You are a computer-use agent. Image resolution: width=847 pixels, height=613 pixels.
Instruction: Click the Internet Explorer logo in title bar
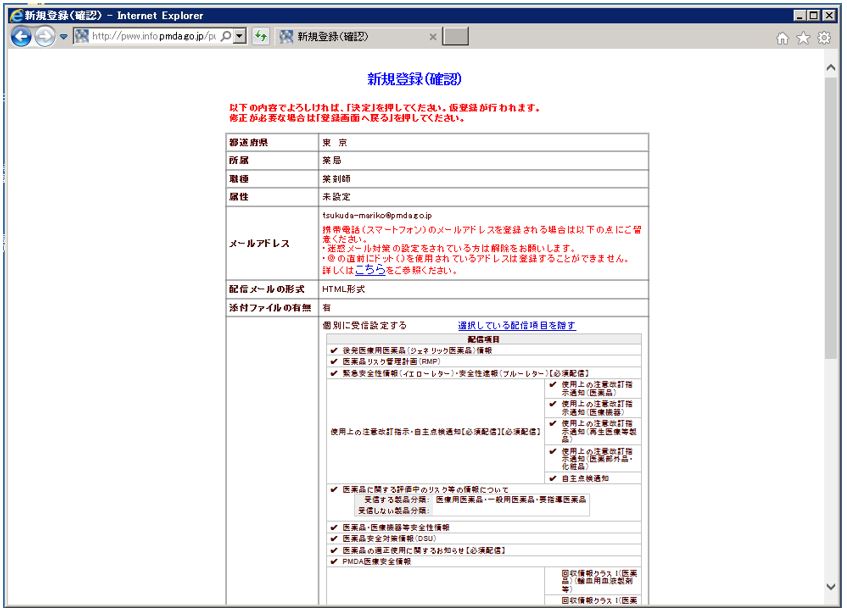click(x=16, y=16)
